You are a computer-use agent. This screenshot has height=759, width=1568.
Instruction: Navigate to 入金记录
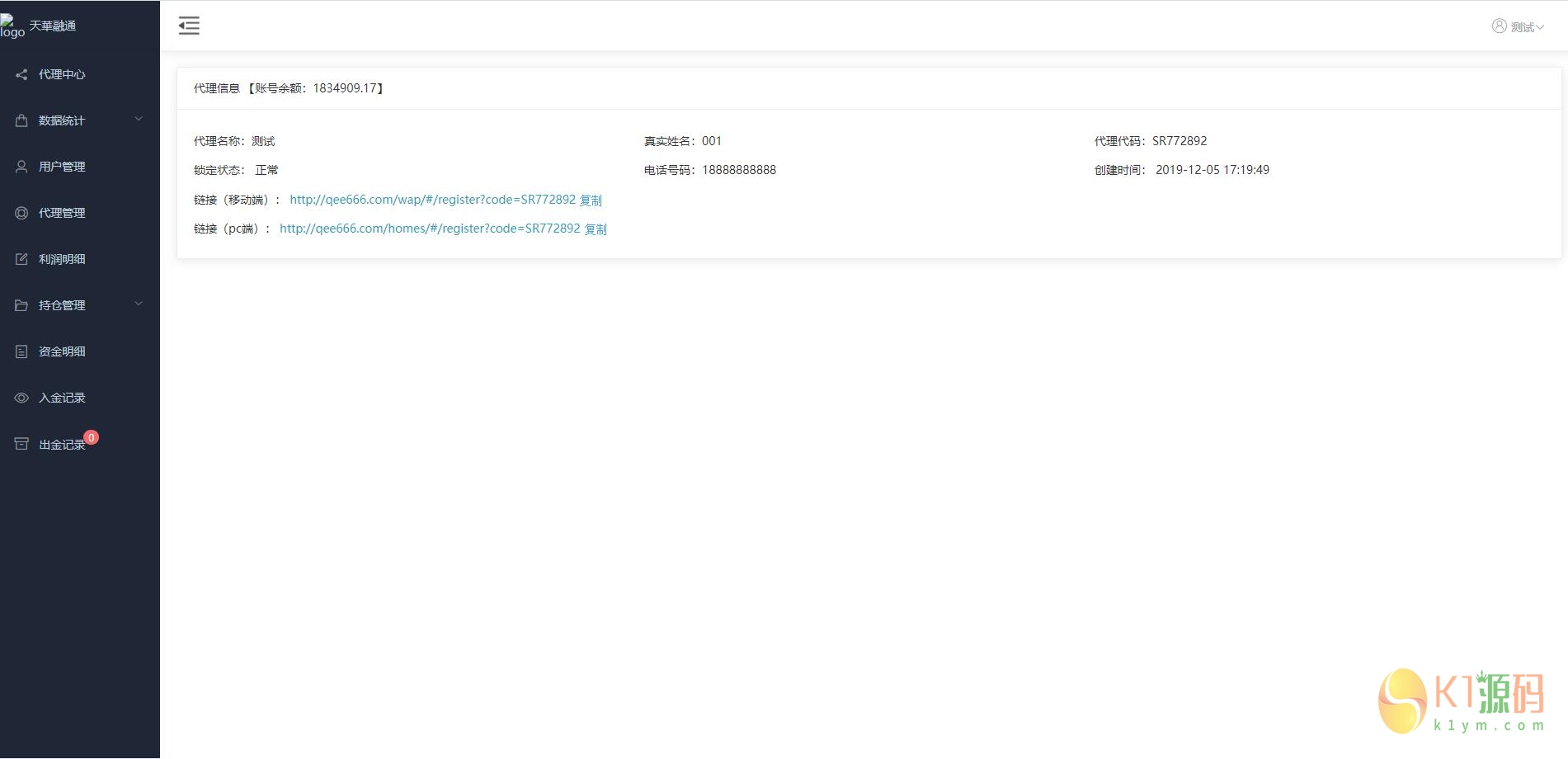tap(80, 398)
